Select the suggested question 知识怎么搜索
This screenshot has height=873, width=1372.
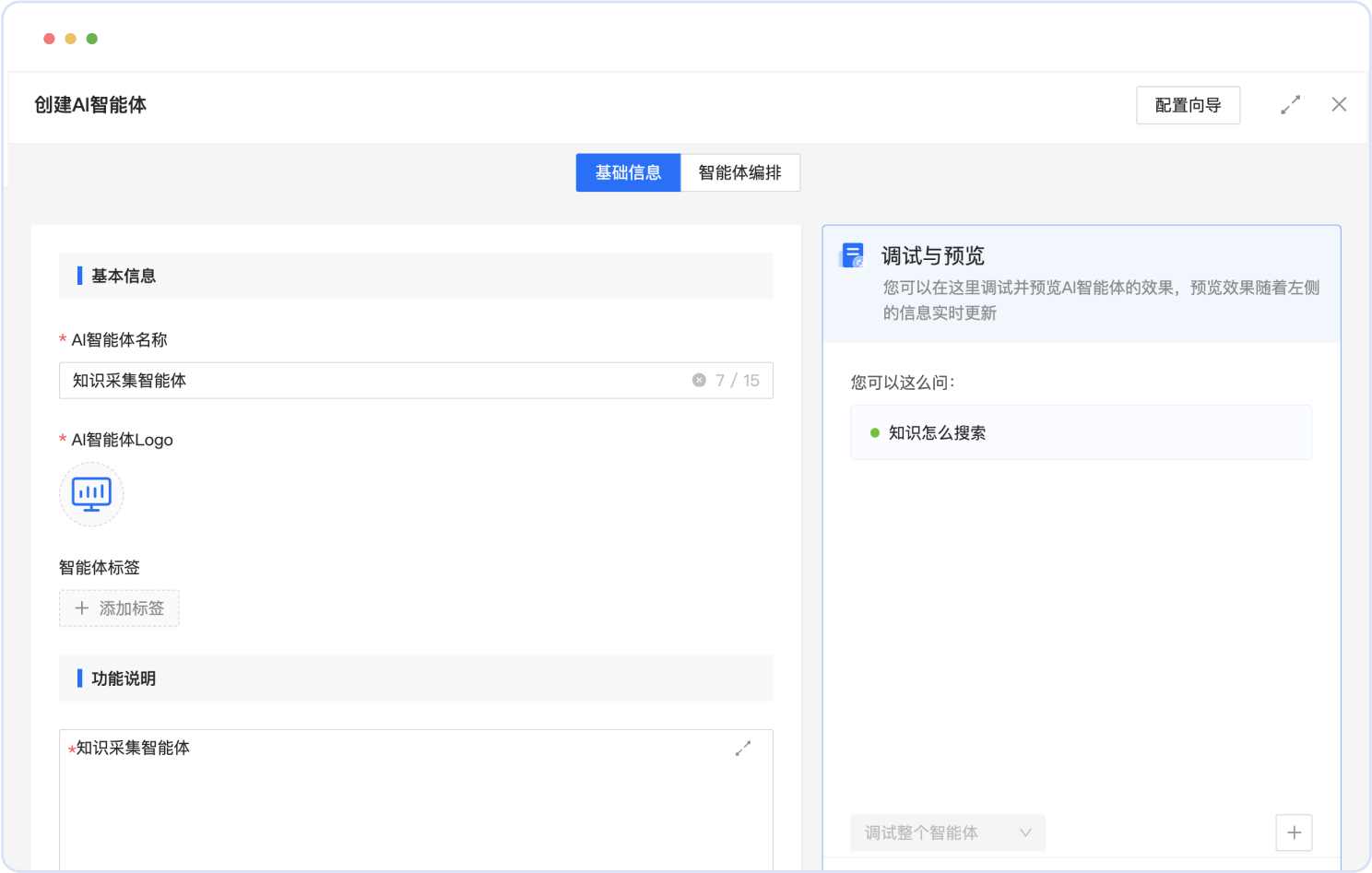1081,432
